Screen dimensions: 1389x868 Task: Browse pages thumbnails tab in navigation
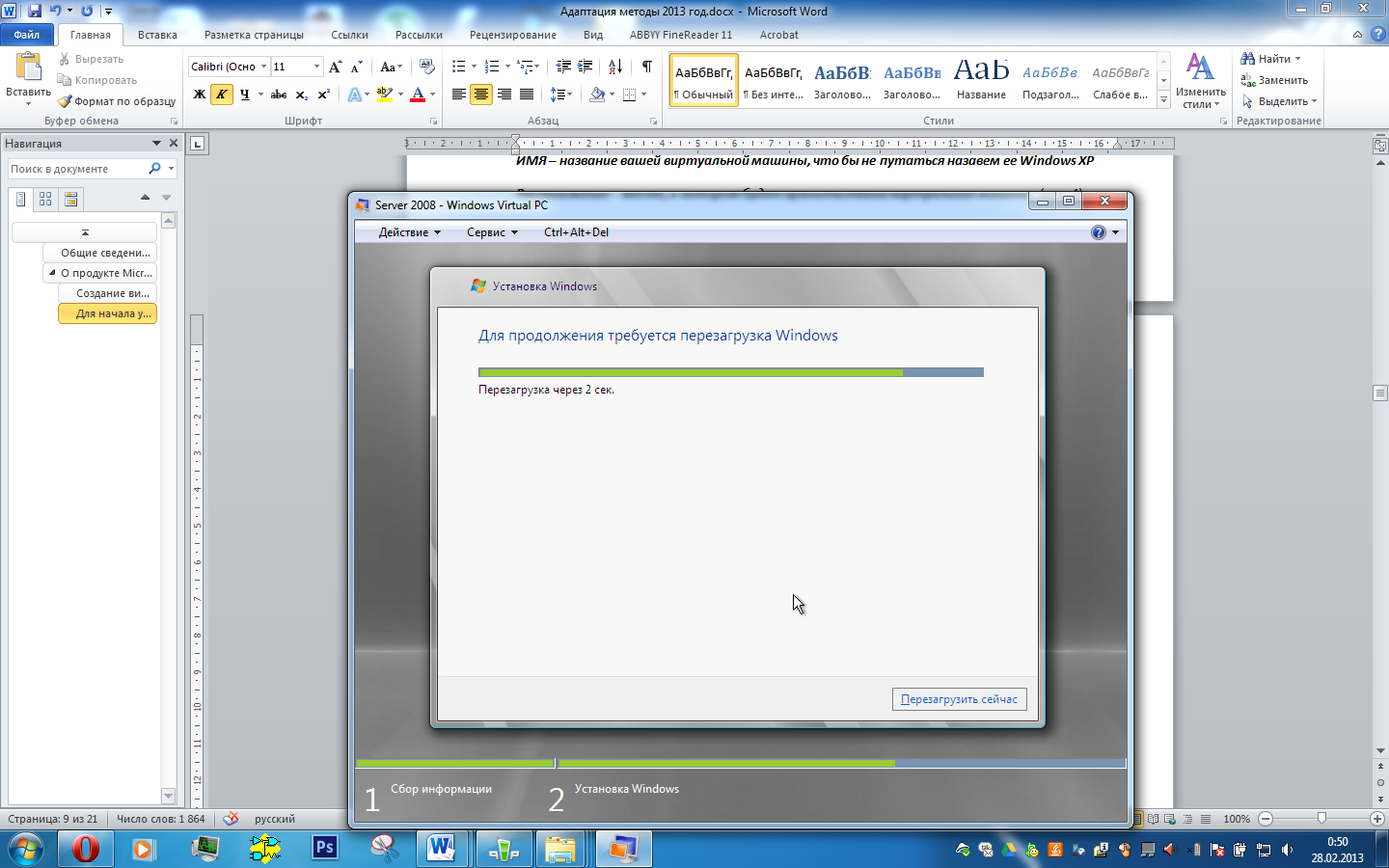[x=45, y=199]
